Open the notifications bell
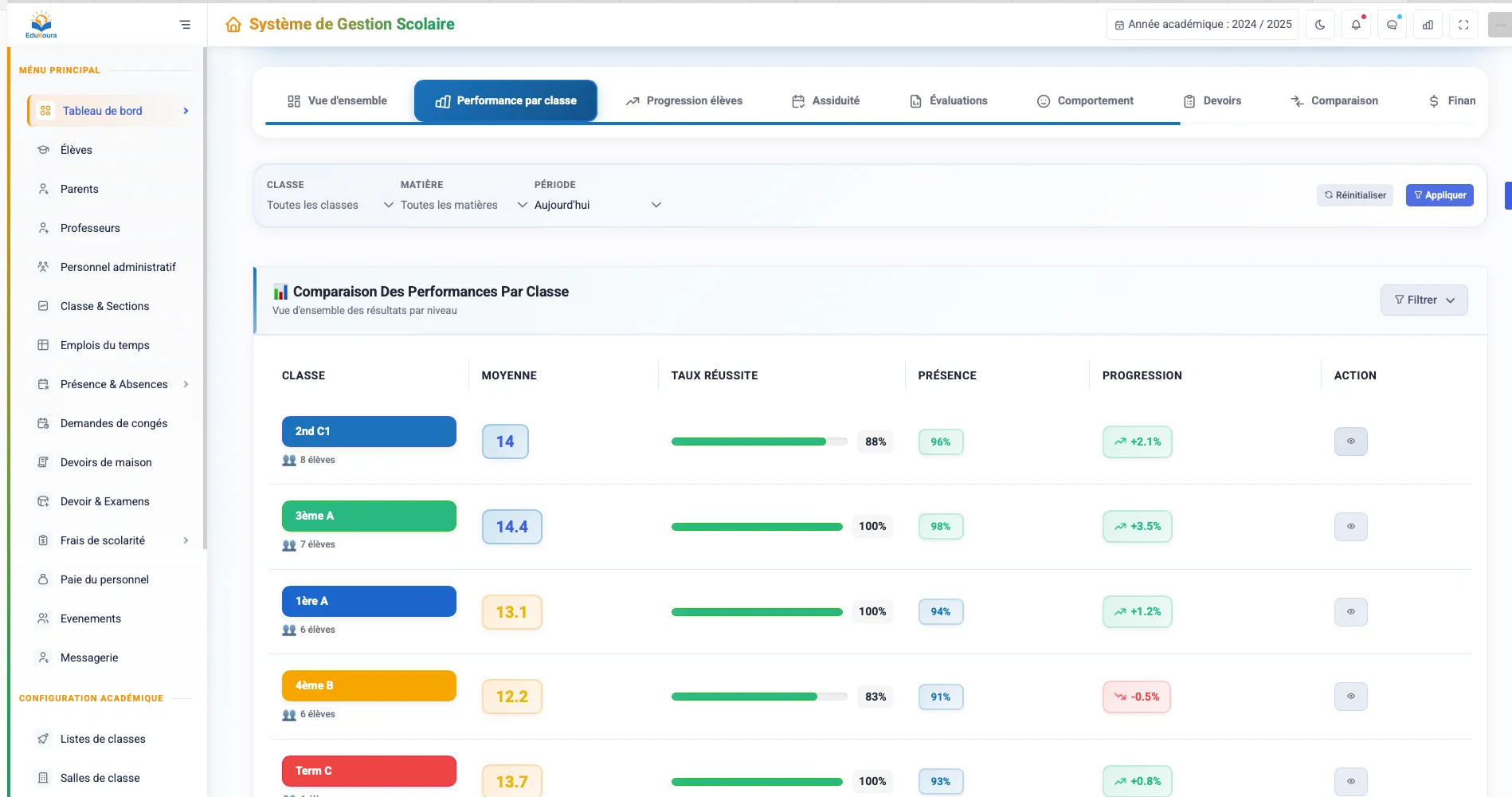The width and height of the screenshot is (1512, 797). pos(1356,25)
